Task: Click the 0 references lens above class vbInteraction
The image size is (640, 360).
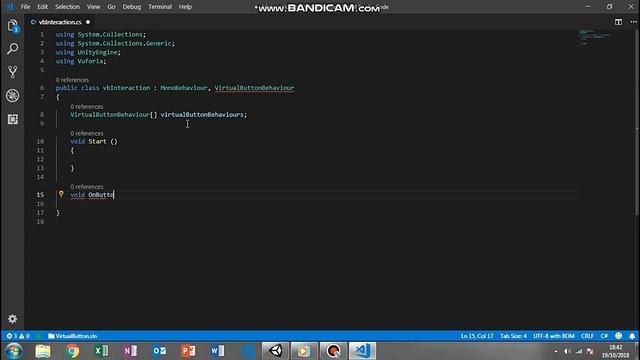Action: (72, 80)
